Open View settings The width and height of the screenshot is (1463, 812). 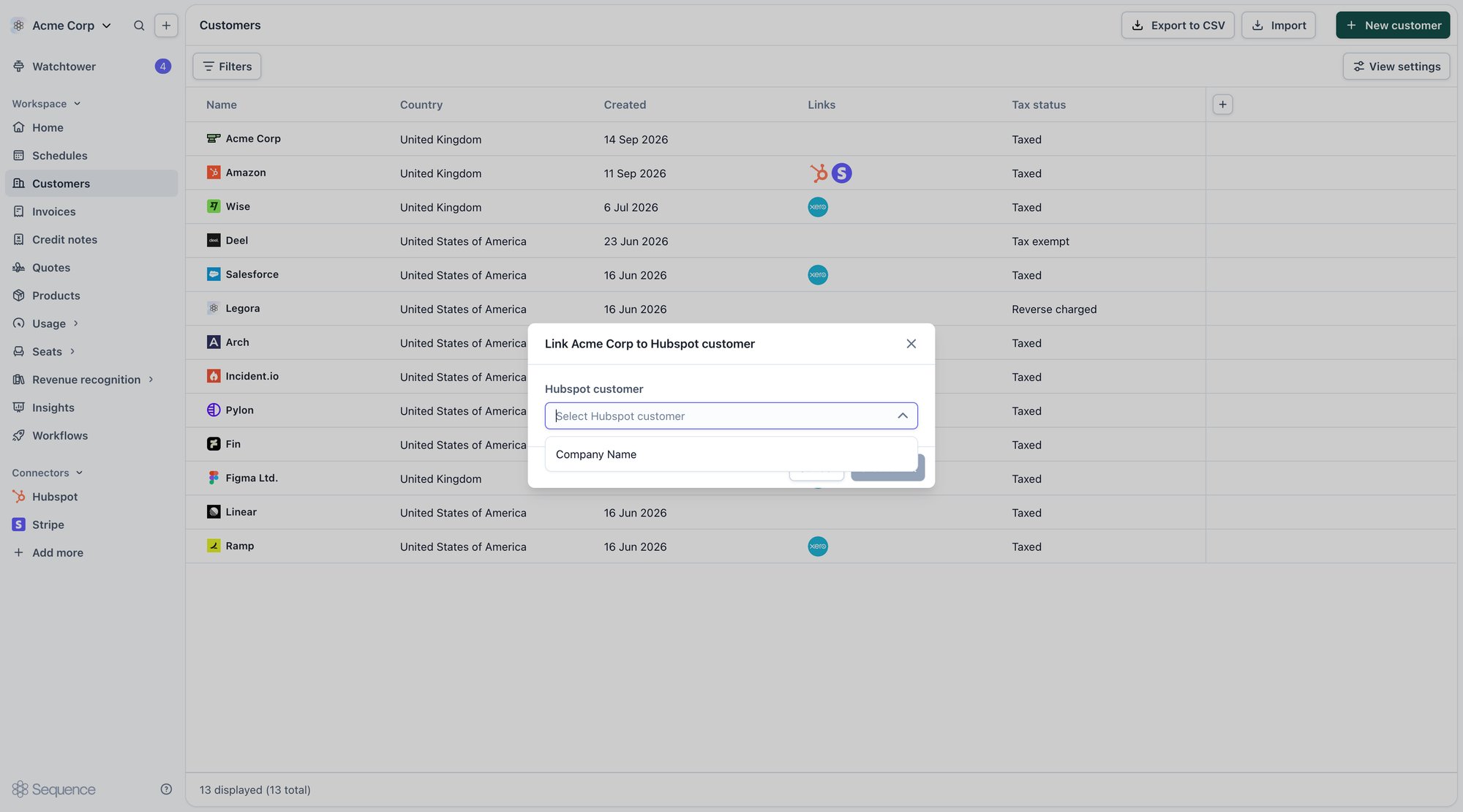click(x=1396, y=67)
